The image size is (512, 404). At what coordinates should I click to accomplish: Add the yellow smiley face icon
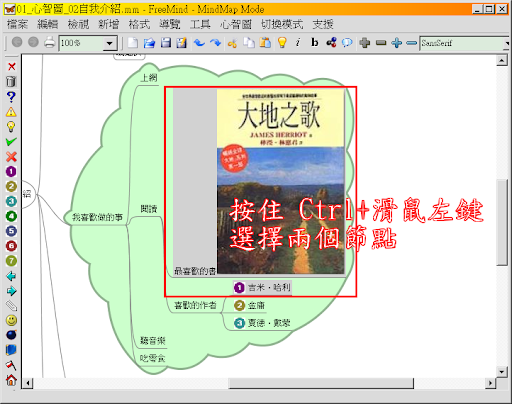tap(11, 320)
